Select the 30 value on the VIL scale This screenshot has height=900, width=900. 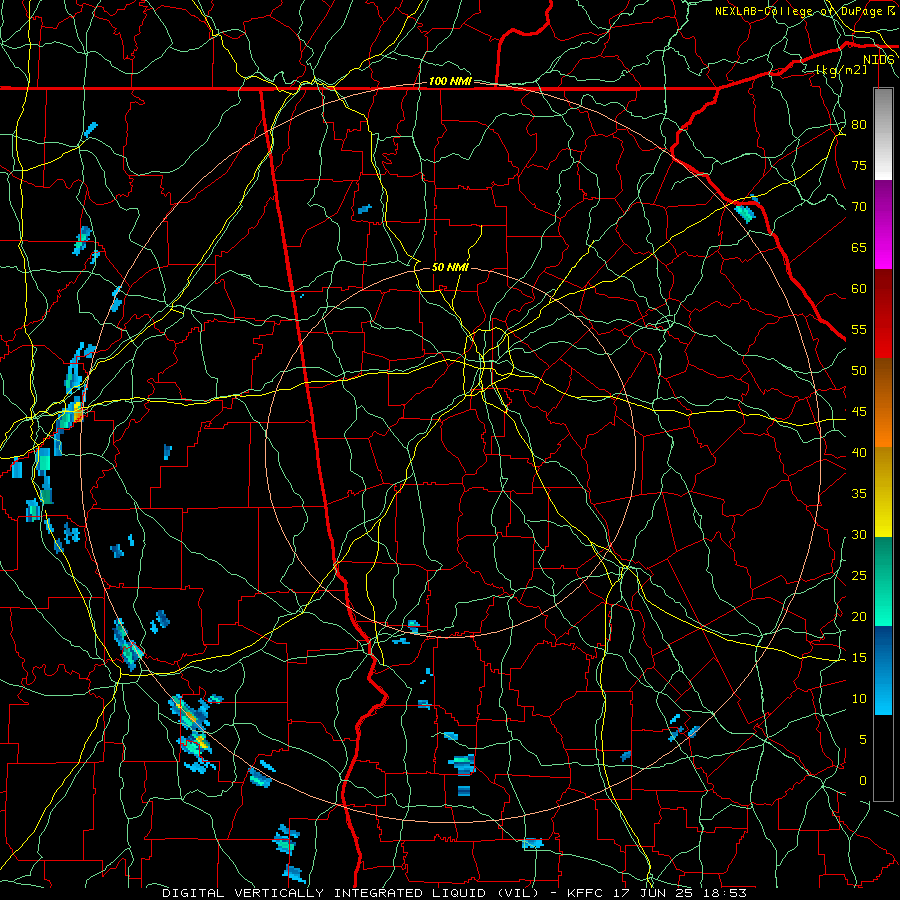coord(859,535)
